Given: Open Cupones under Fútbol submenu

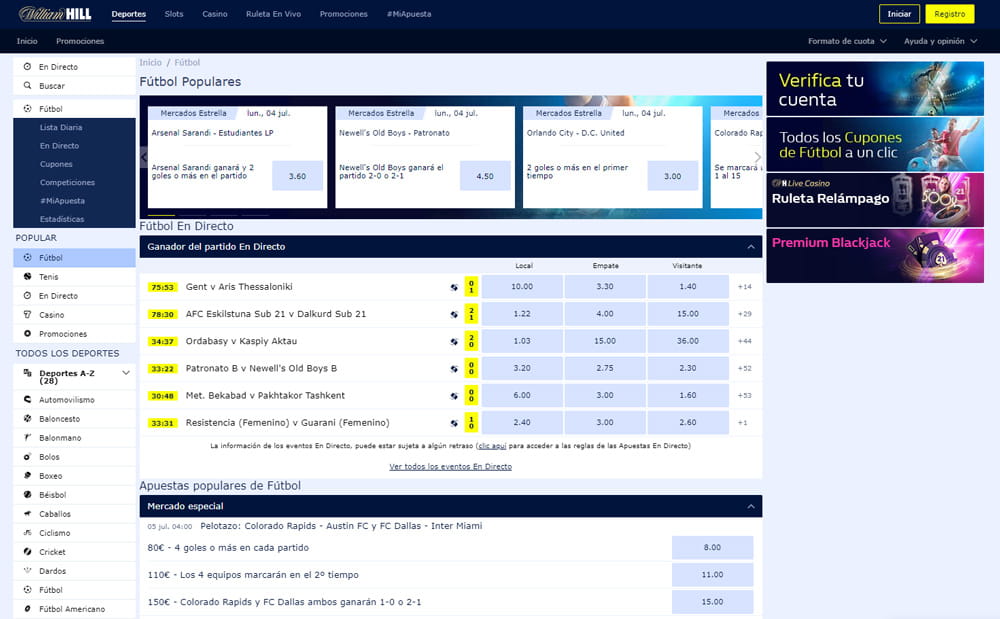Looking at the screenshot, I should [x=56, y=164].
